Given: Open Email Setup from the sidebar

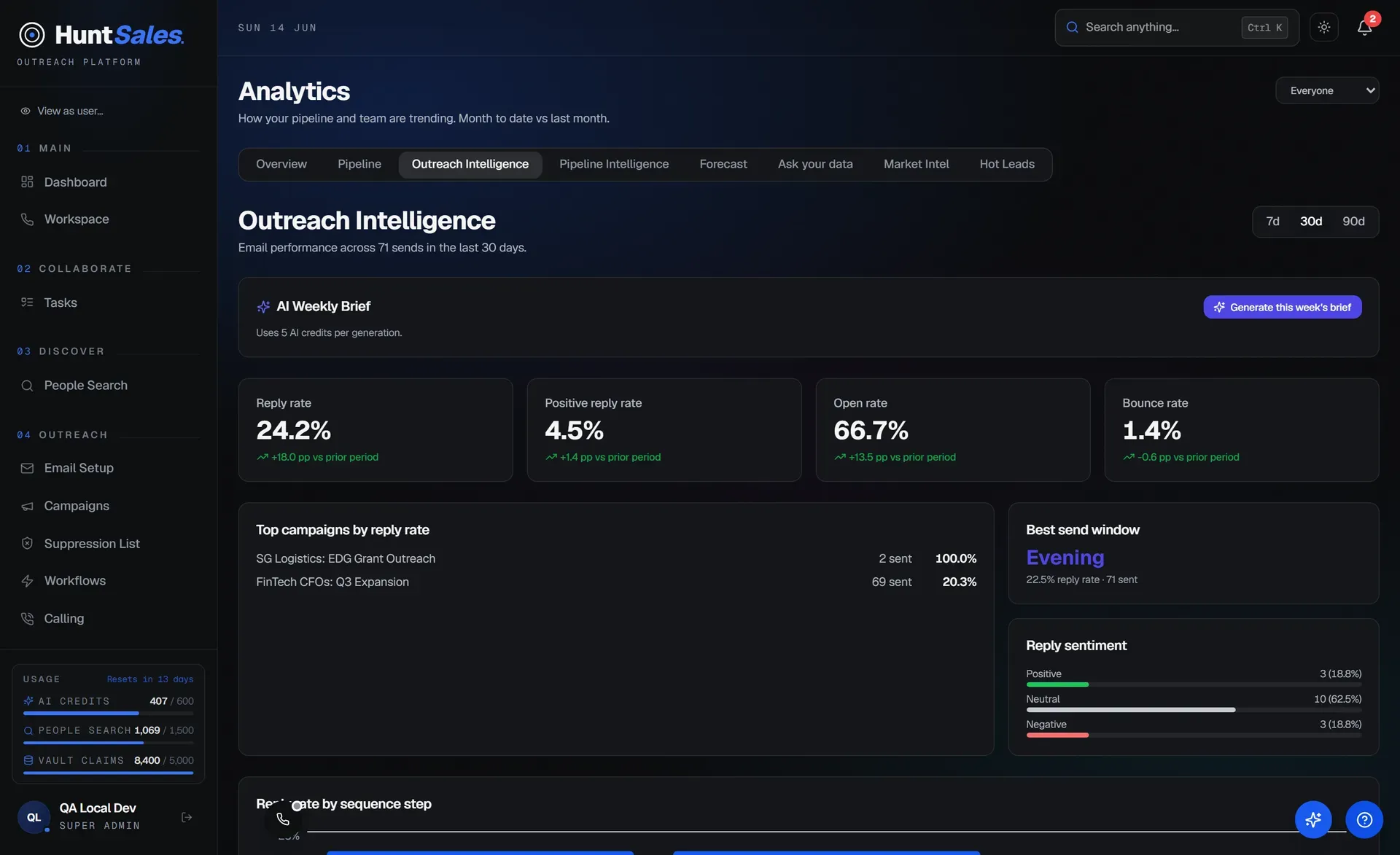Looking at the screenshot, I should tap(79, 468).
